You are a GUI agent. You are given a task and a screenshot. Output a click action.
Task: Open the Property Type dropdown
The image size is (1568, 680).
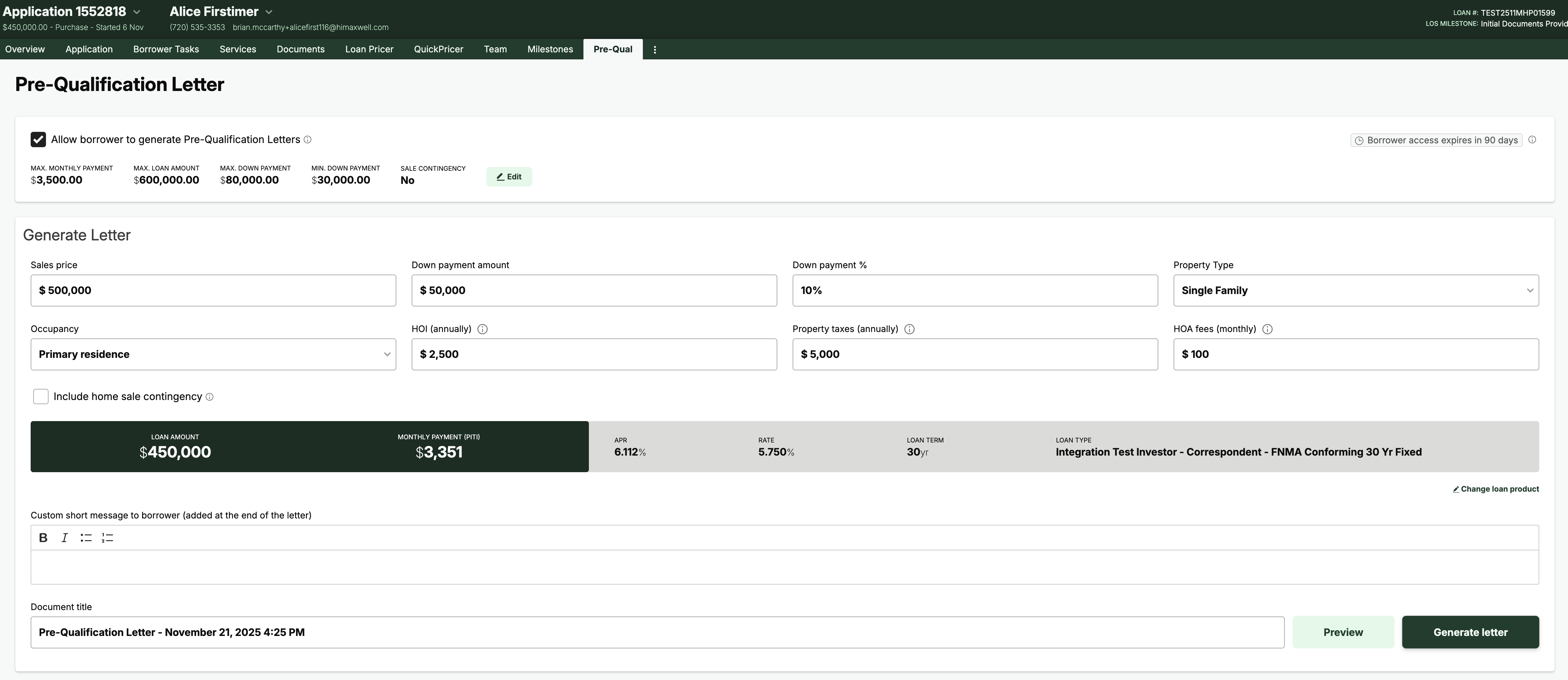pos(1356,291)
